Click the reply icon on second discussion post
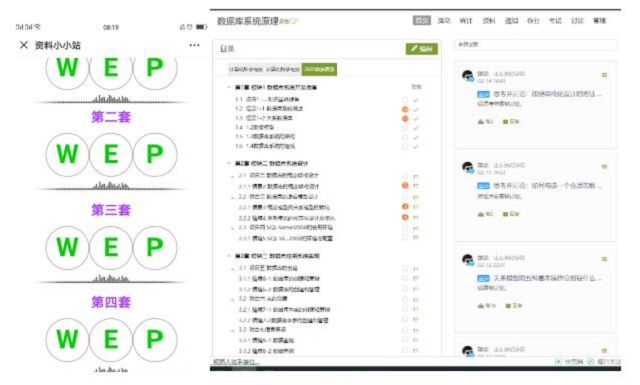640x385 pixels. click(505, 214)
